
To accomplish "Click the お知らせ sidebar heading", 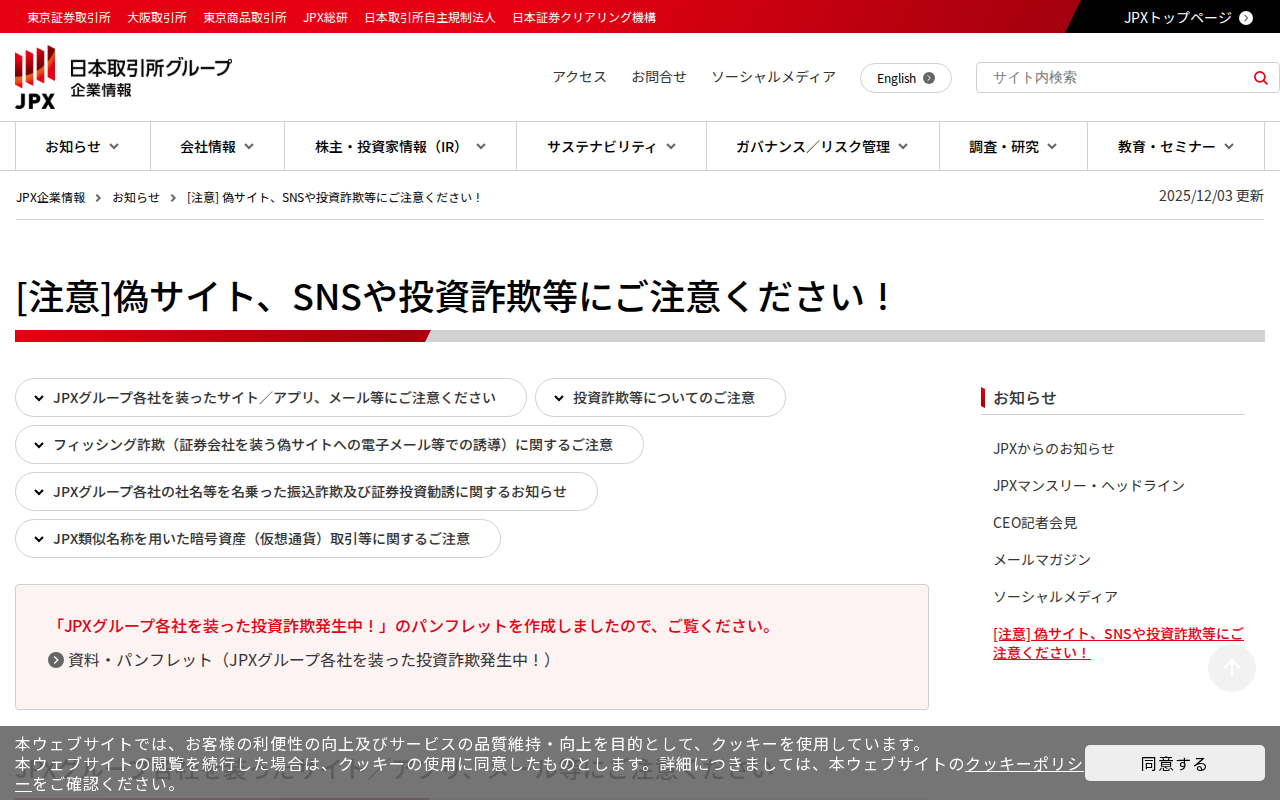I will [1025, 397].
